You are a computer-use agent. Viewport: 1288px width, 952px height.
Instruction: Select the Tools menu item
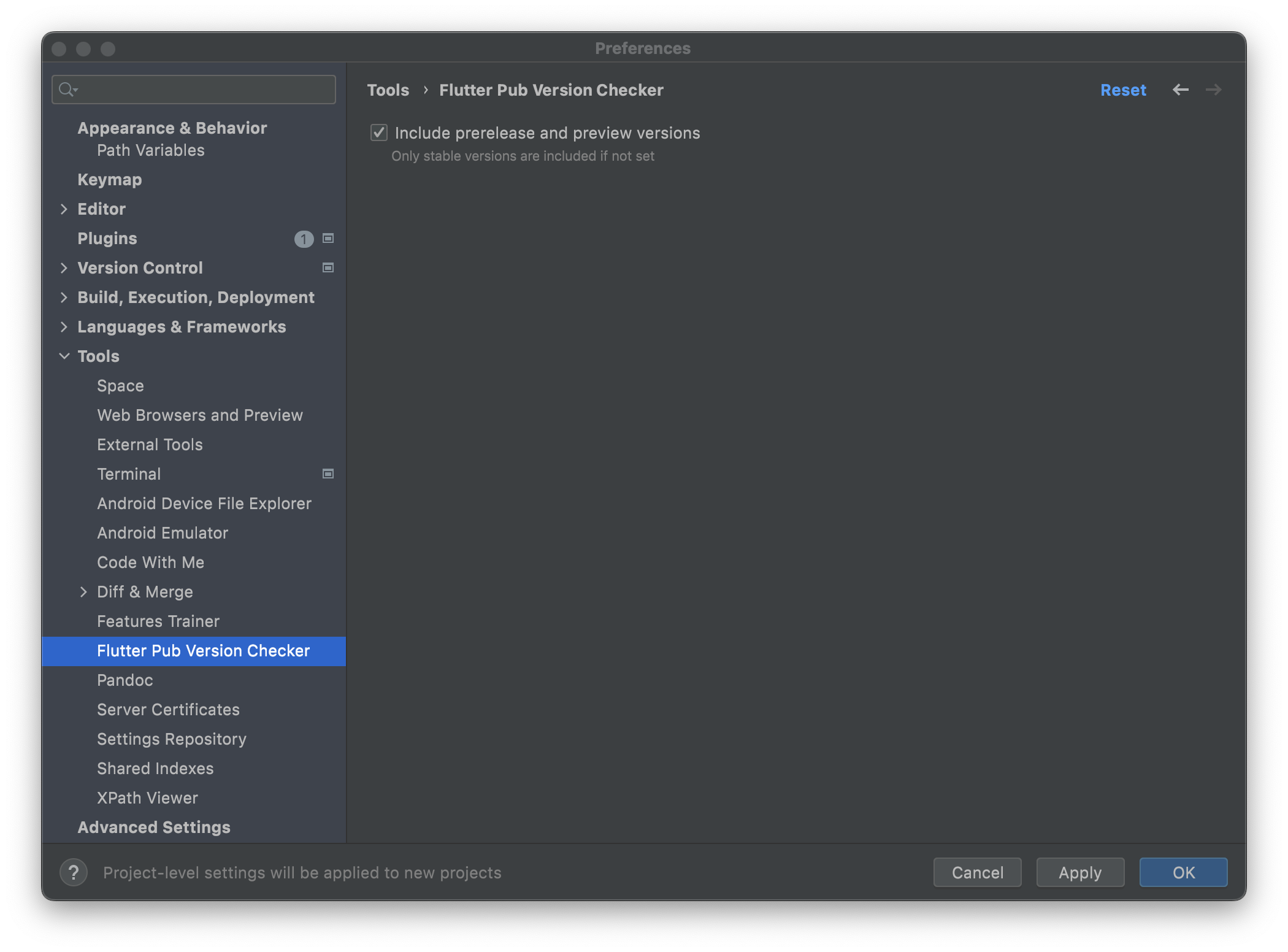pos(98,356)
